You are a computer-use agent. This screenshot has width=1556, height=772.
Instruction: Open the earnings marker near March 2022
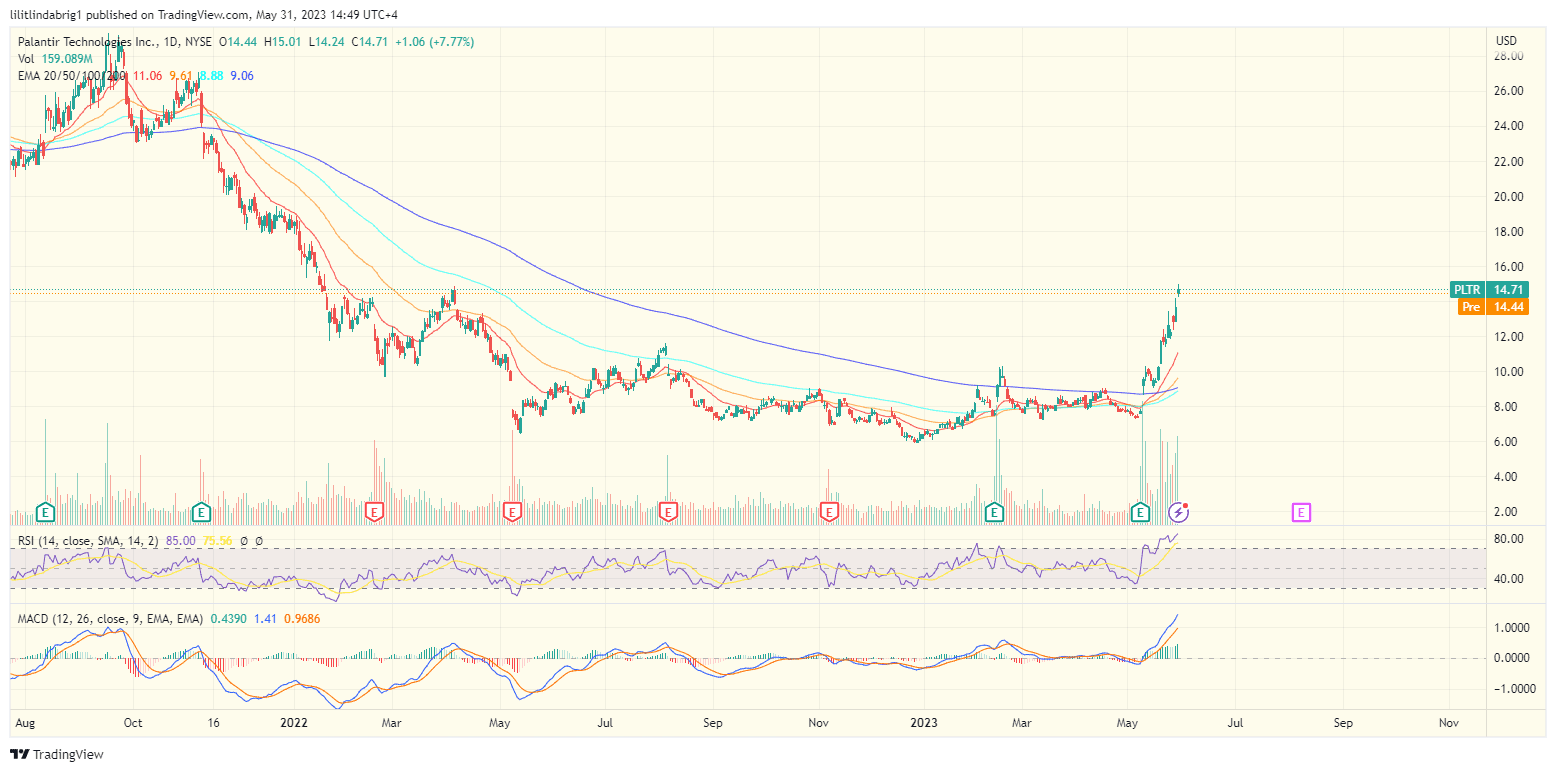[x=374, y=511]
